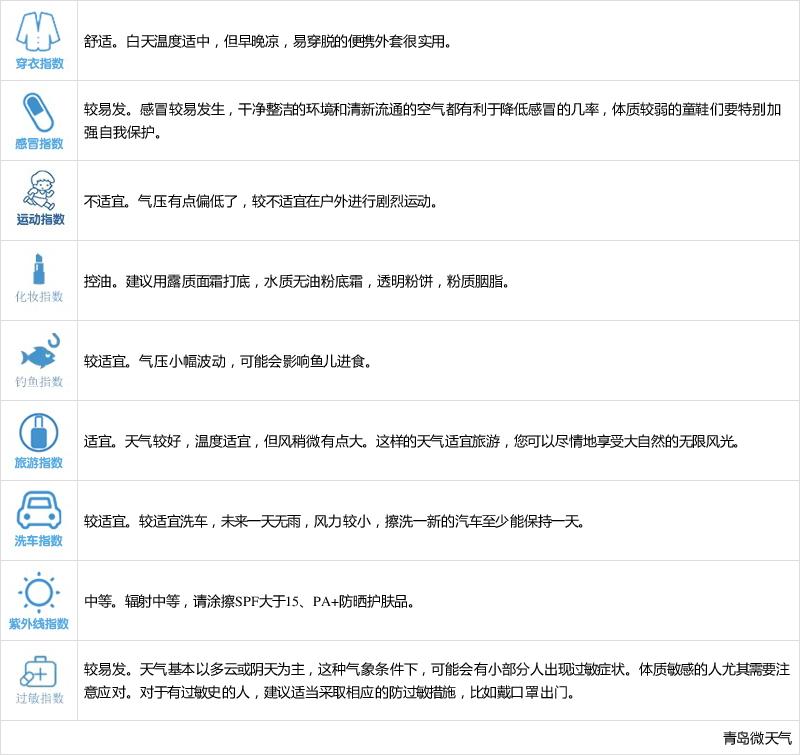800x755 pixels.
Task: Select the 旅游指数 label
Action: click(39, 463)
